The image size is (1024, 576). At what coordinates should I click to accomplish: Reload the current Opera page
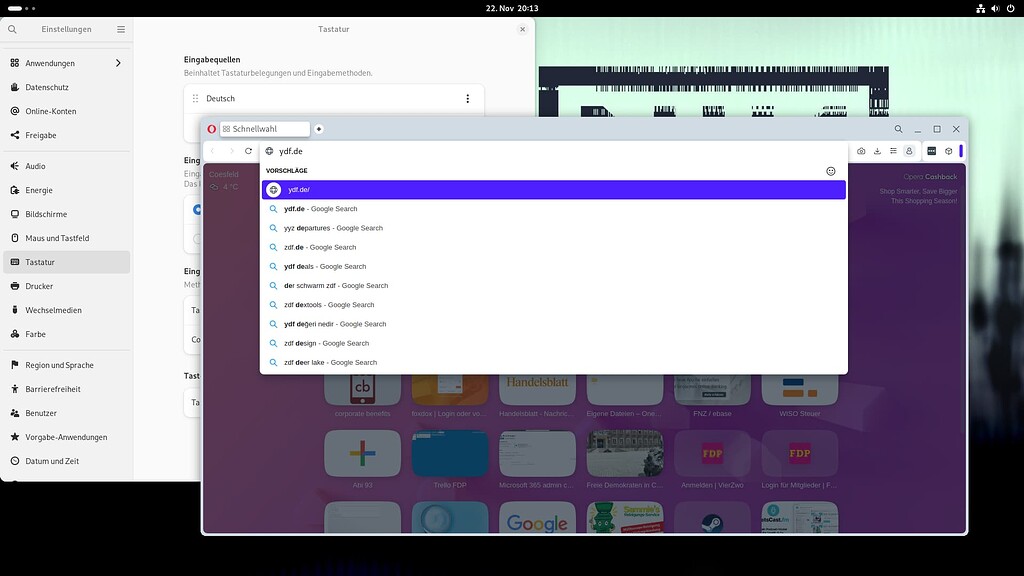point(248,151)
